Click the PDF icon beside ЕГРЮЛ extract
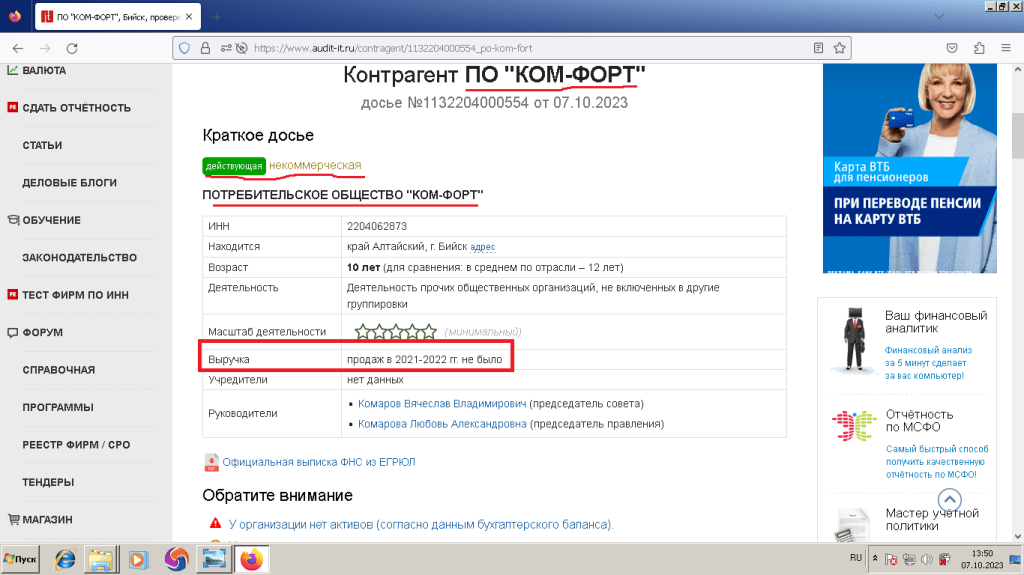Screen dimensions: 1024x575 coord(211,463)
